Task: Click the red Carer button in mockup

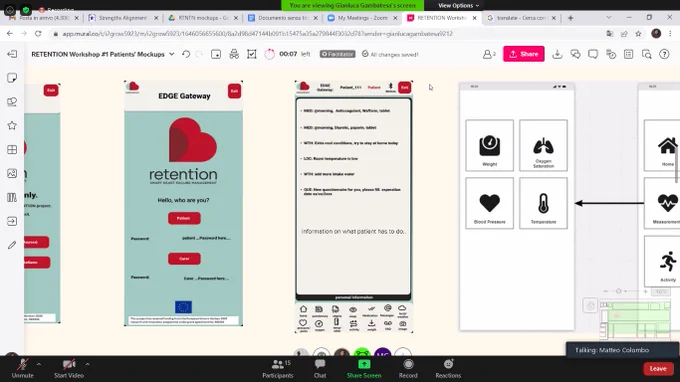Action: click(x=184, y=258)
